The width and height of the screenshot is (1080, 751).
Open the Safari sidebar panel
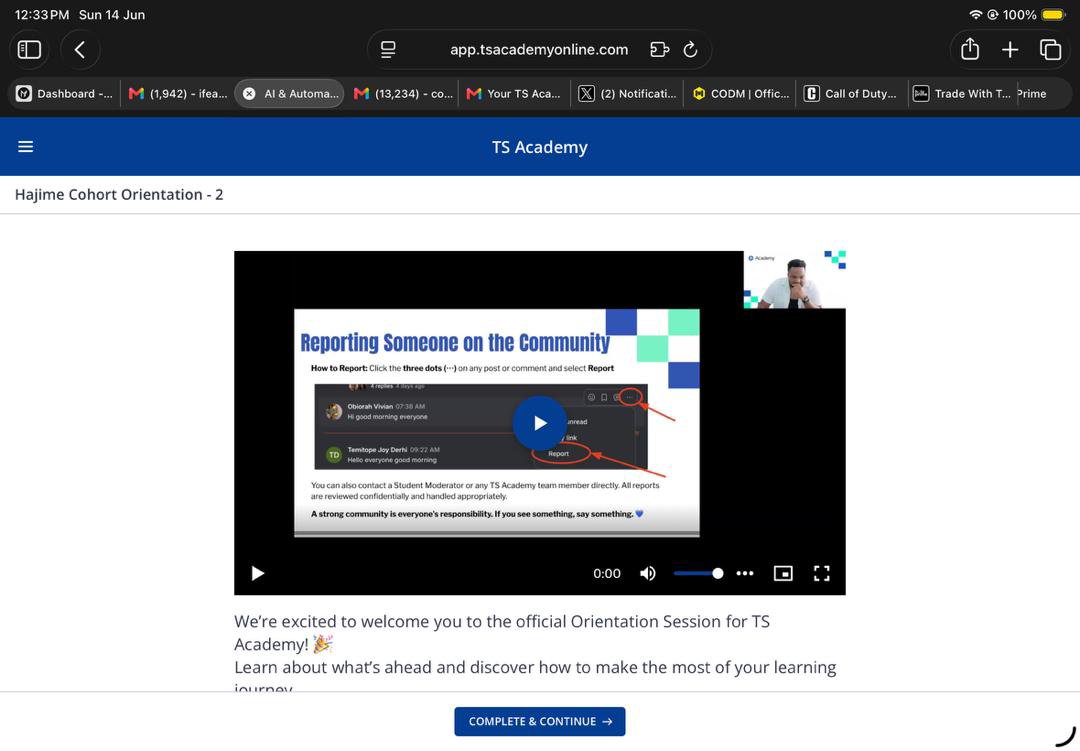(29, 50)
